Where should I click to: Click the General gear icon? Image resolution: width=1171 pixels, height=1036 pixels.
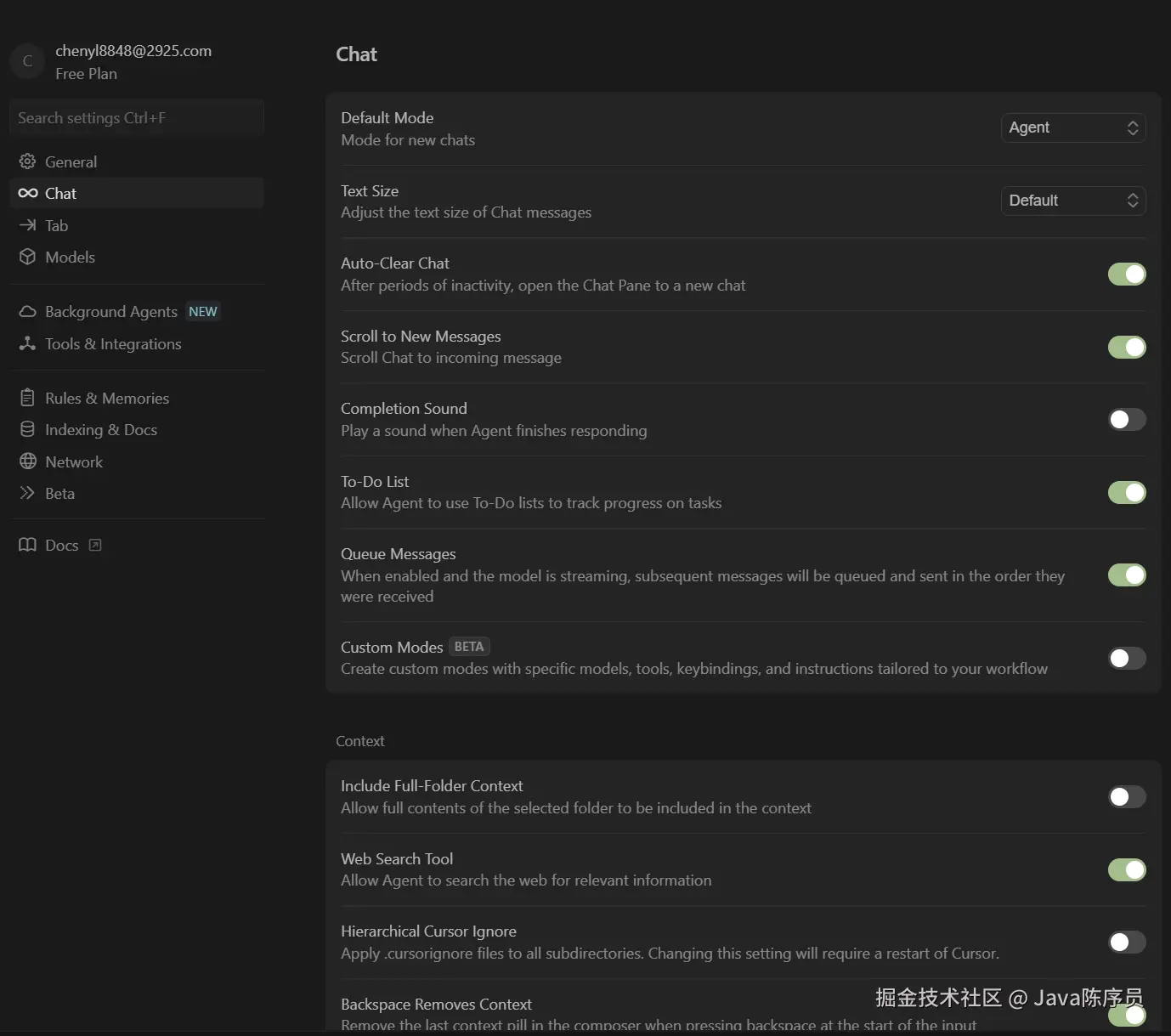(27, 161)
